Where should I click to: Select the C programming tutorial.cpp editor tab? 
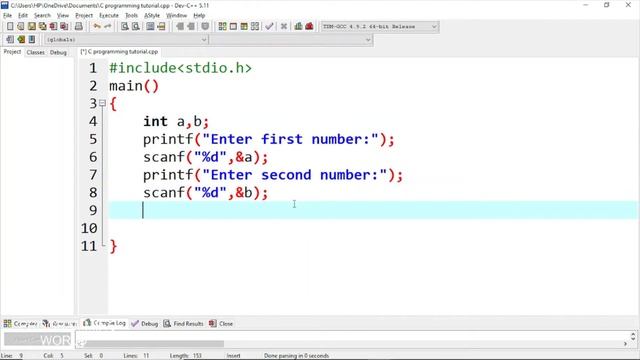point(119,52)
